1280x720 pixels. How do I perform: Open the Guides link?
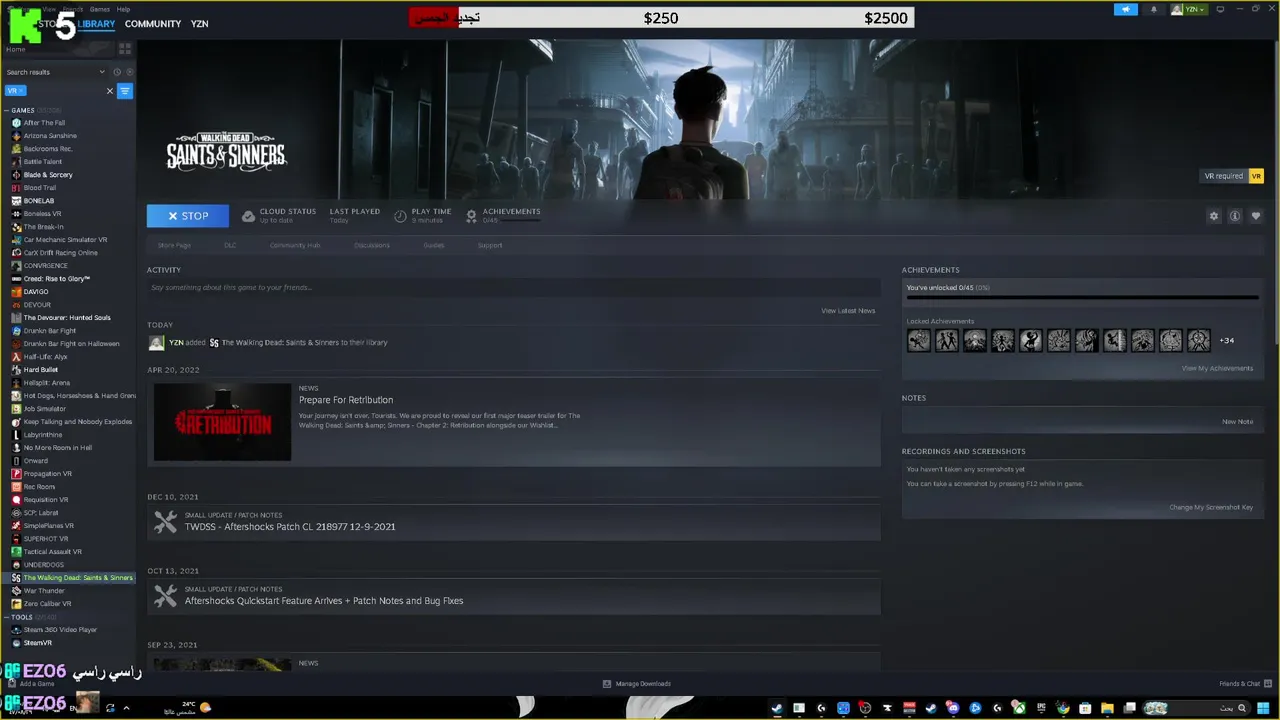(x=434, y=245)
